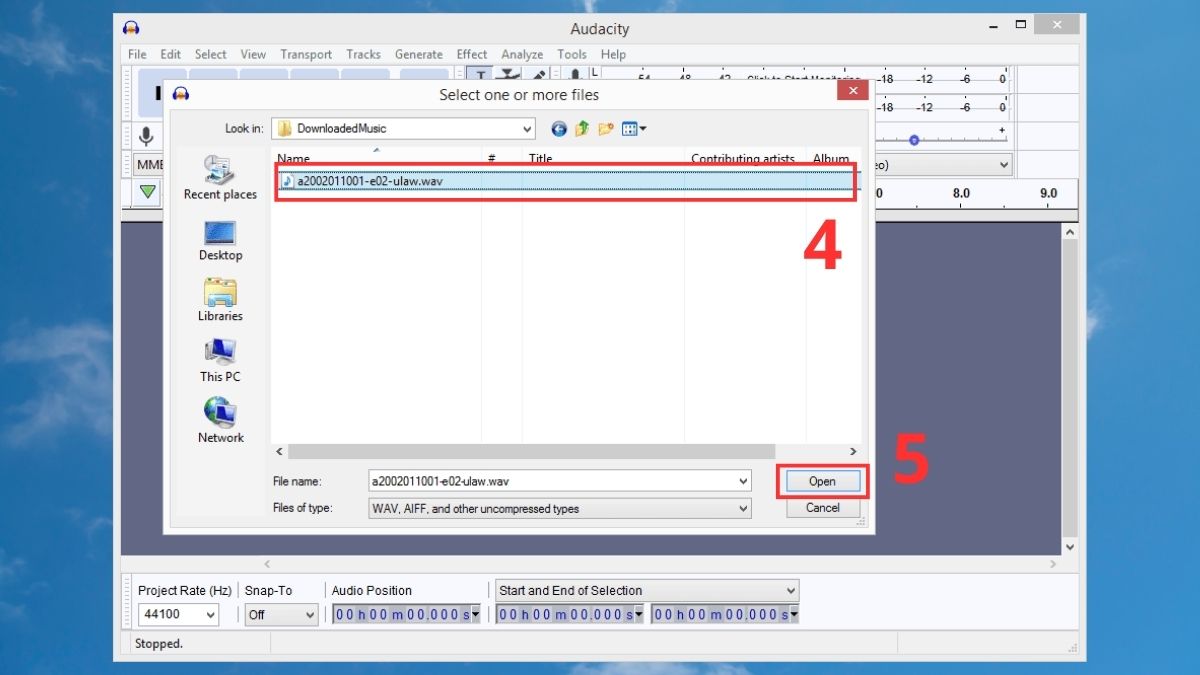Open the View Menu icon dropdown
Image resolution: width=1200 pixels, height=675 pixels.
click(x=634, y=129)
